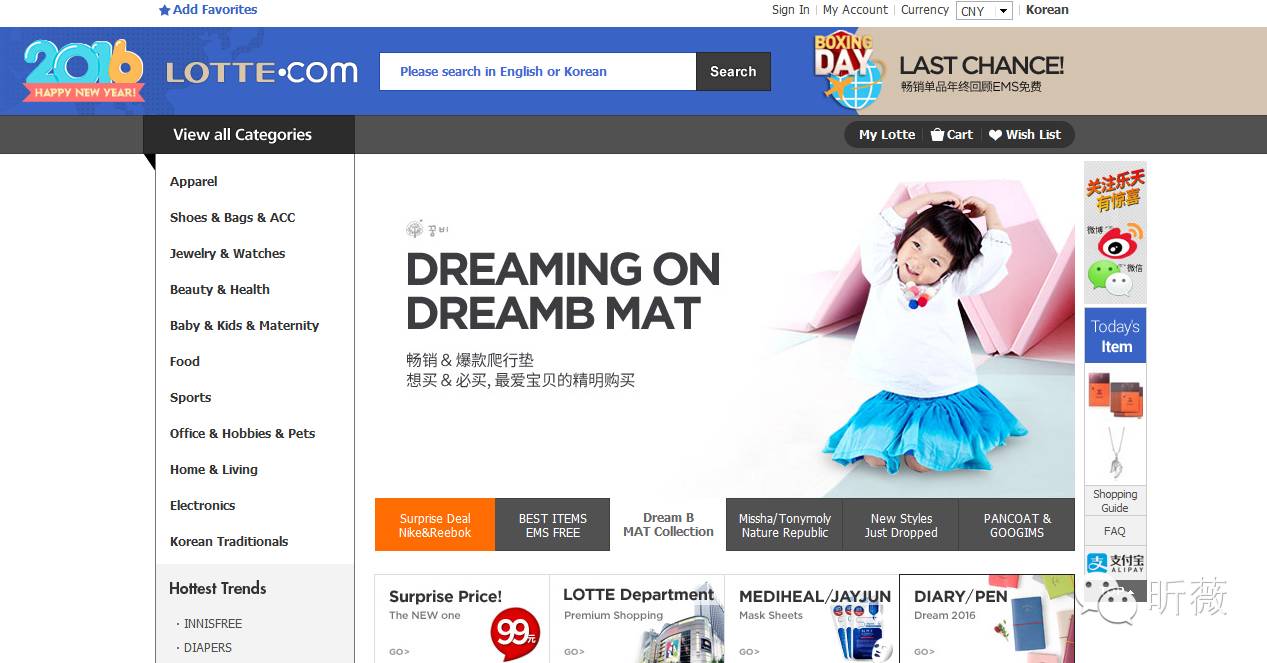Image resolution: width=1267 pixels, height=663 pixels.
Task: Open the Sports category
Action: [x=191, y=398]
